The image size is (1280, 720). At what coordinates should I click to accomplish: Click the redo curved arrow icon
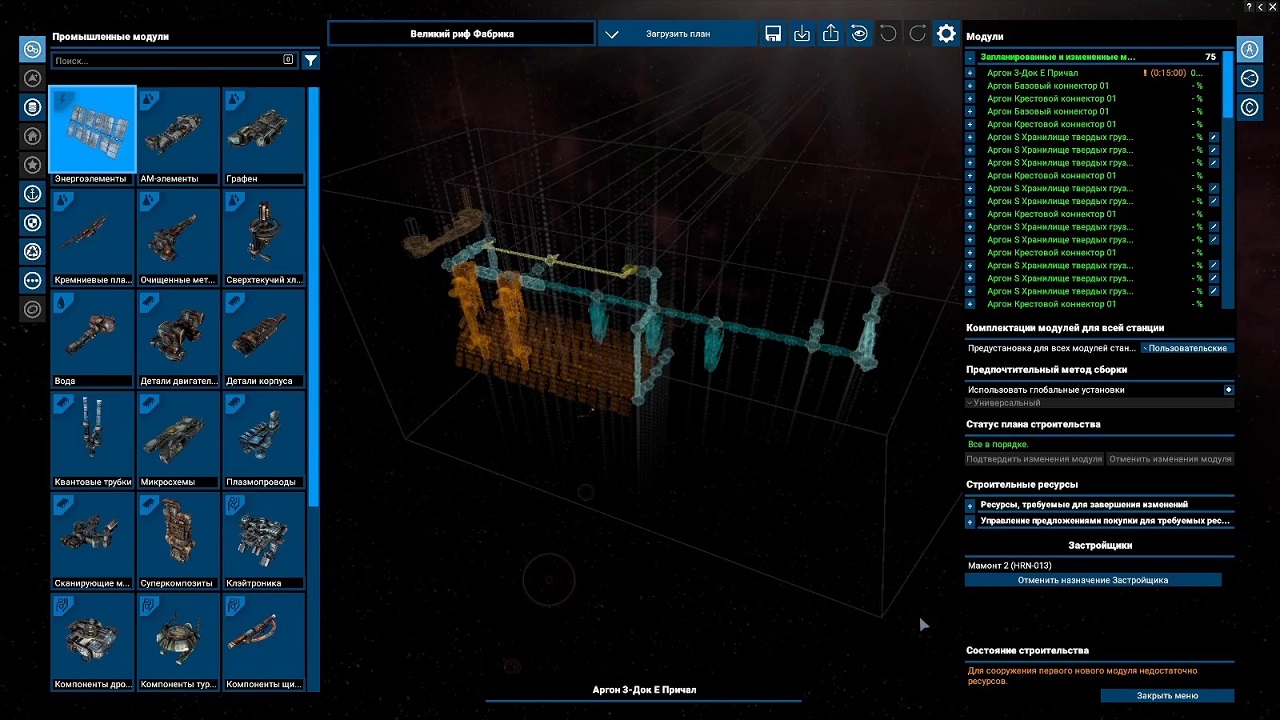(917, 34)
